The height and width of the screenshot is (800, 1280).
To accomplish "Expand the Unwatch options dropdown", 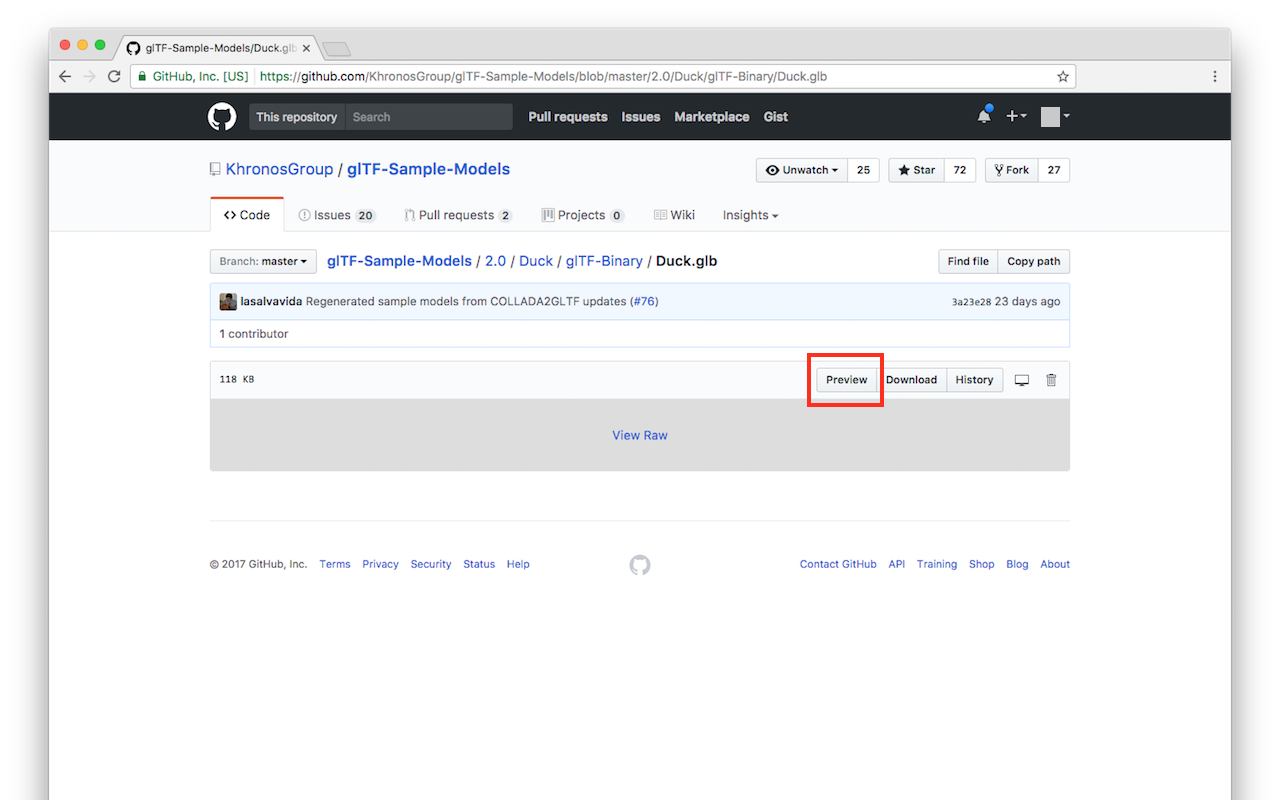I will coord(801,170).
